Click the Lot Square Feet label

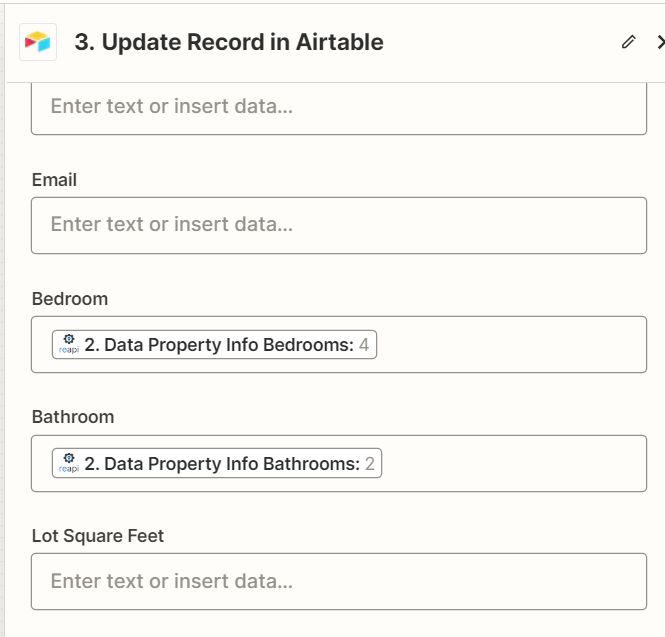pyautogui.click(x=98, y=536)
